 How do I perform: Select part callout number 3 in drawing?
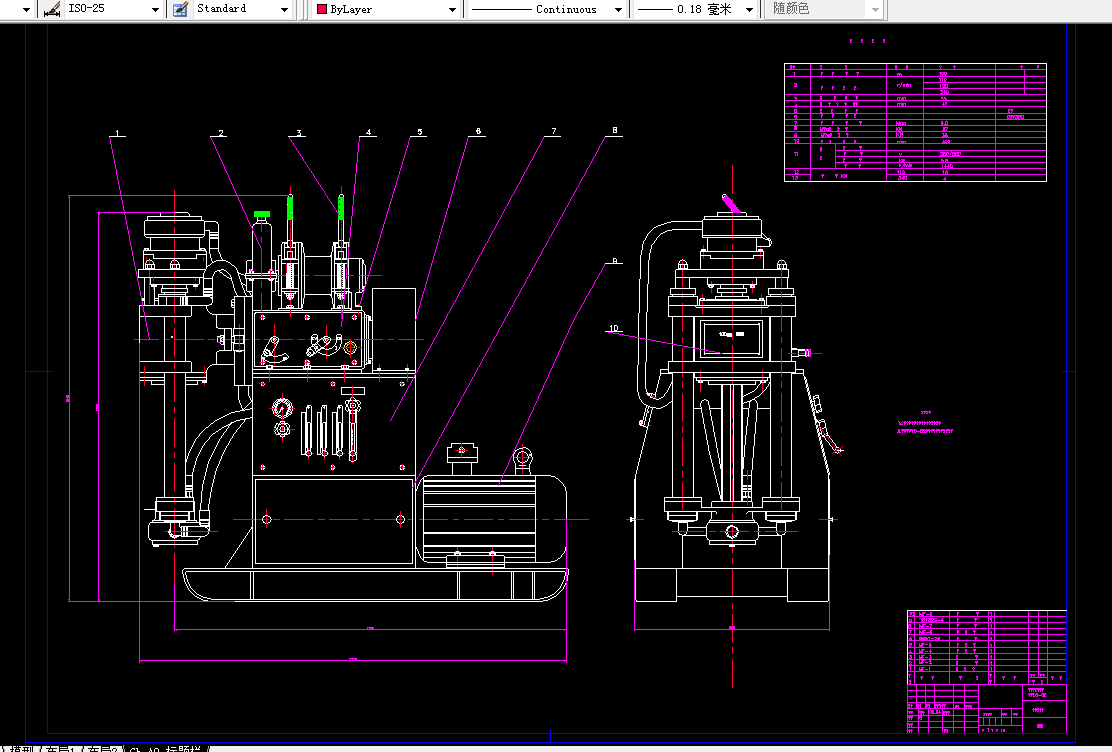pyautogui.click(x=299, y=133)
